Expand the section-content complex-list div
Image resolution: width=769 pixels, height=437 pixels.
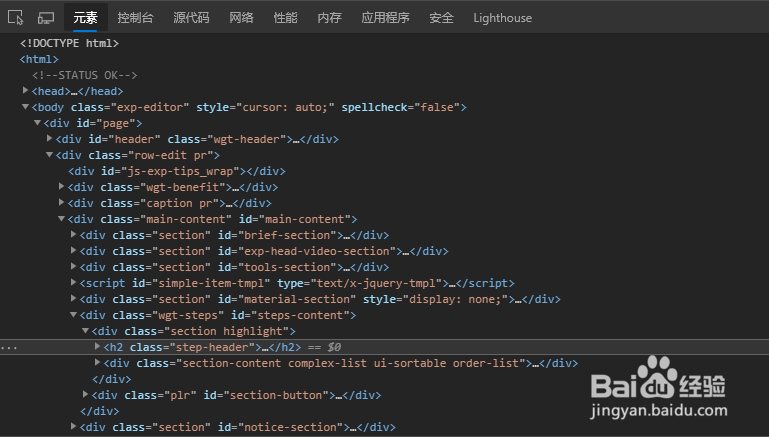98,363
